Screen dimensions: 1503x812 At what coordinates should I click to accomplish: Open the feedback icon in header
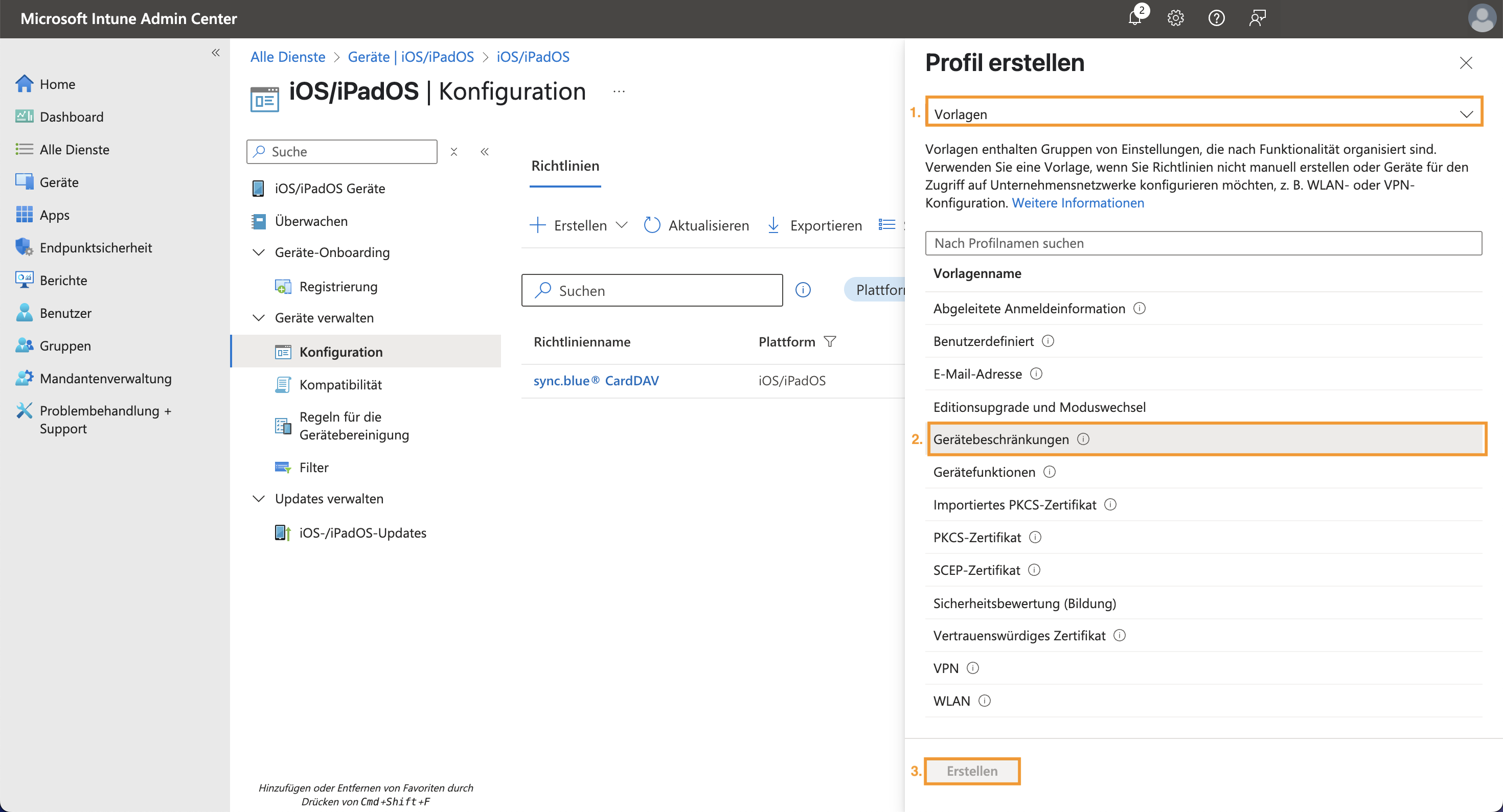click(1258, 18)
